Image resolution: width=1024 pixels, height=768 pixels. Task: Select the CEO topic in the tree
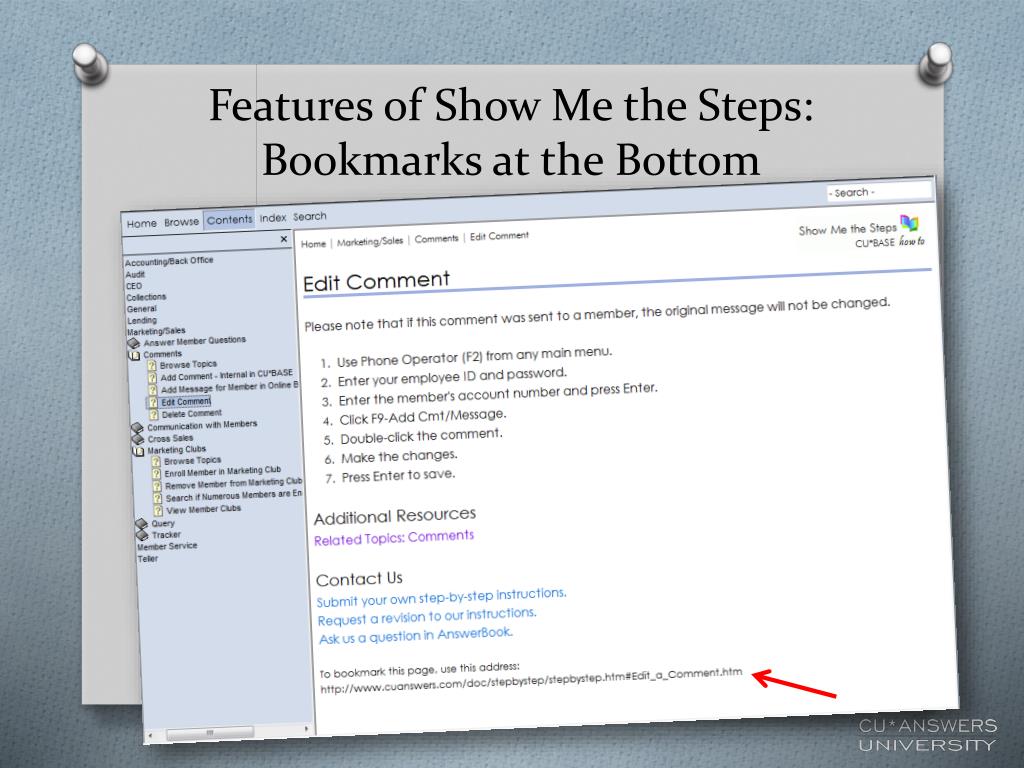tap(134, 285)
